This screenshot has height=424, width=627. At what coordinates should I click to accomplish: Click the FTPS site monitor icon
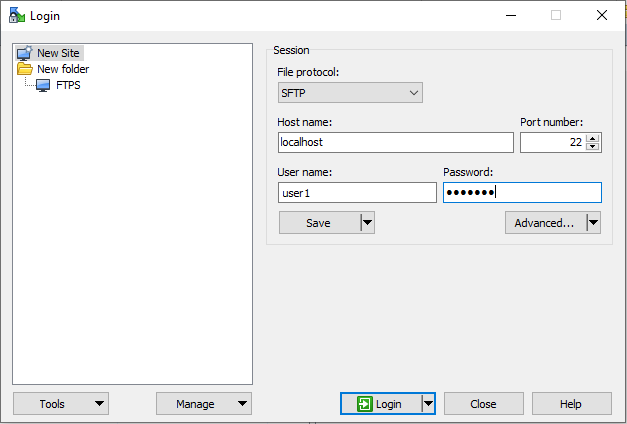pyautogui.click(x=43, y=85)
